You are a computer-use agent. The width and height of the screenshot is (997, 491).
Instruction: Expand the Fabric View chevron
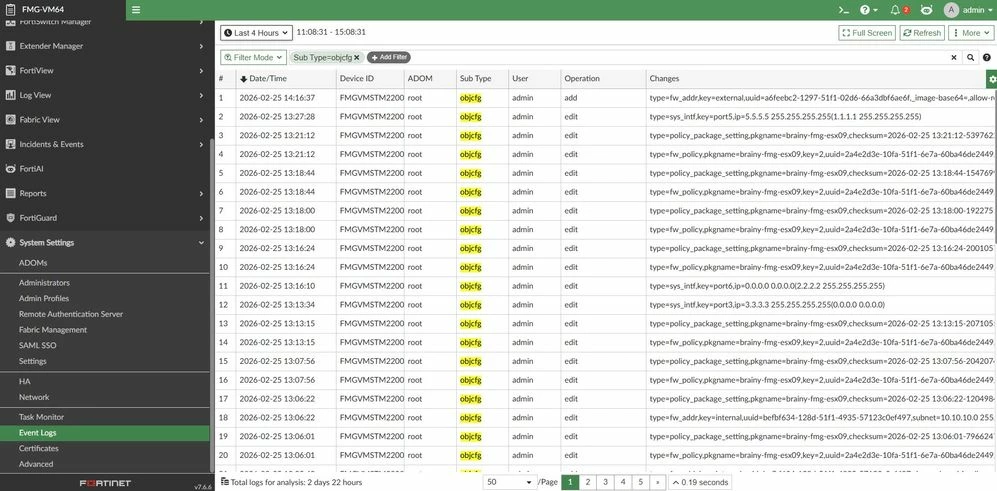(201, 120)
